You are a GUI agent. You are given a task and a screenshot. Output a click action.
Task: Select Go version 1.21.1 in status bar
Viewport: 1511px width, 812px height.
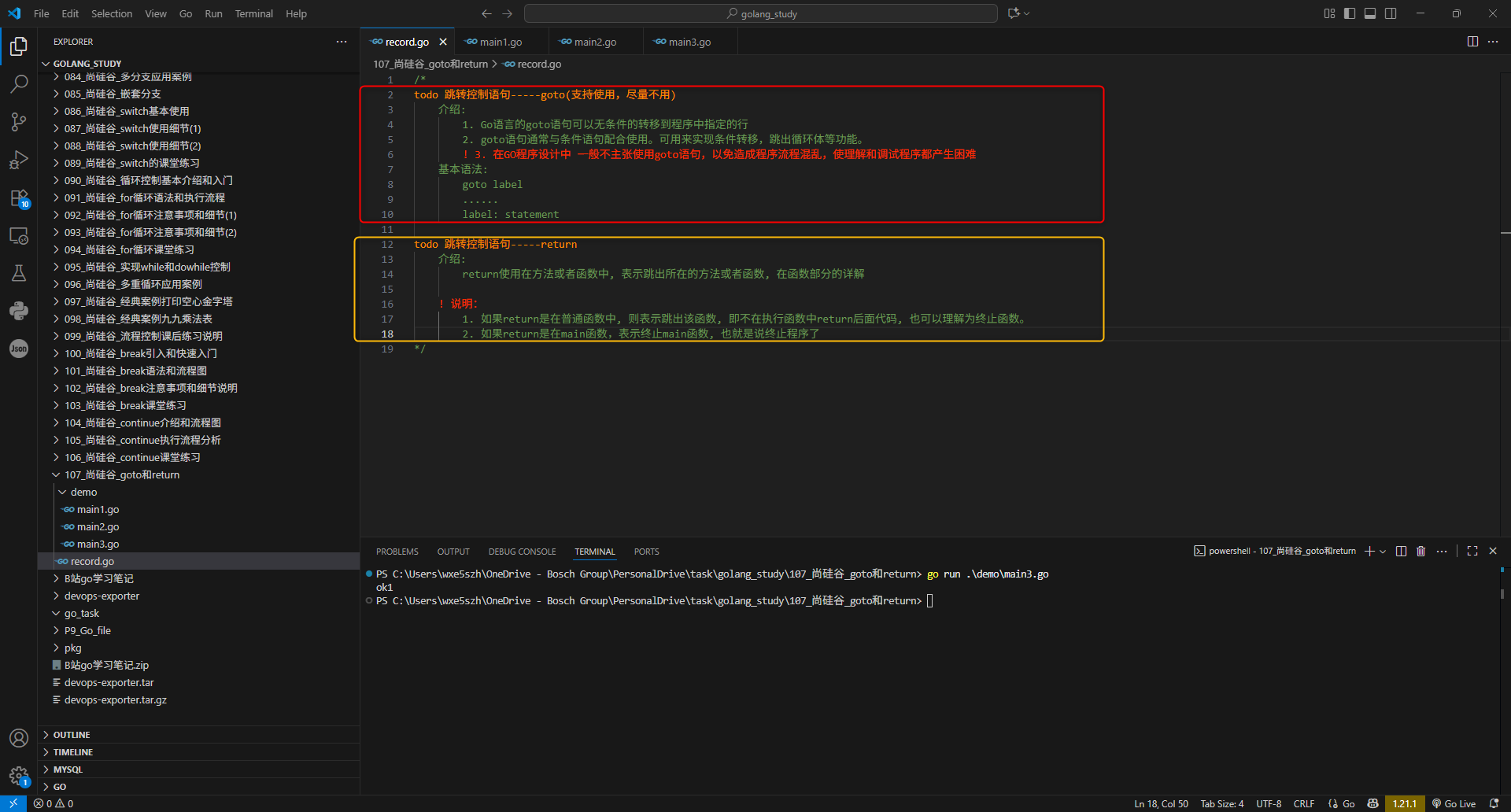coord(1404,803)
